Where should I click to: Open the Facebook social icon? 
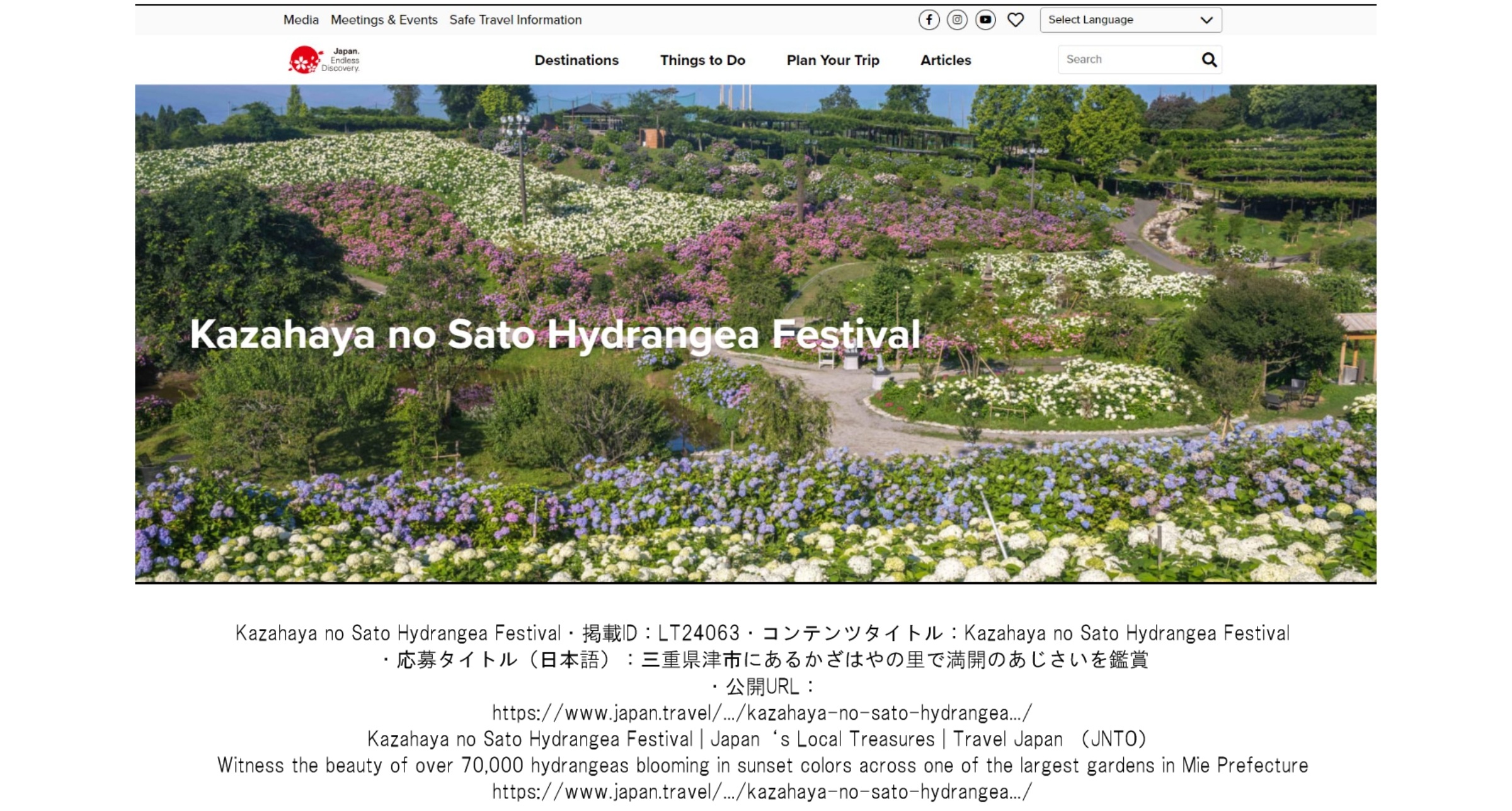(x=929, y=20)
